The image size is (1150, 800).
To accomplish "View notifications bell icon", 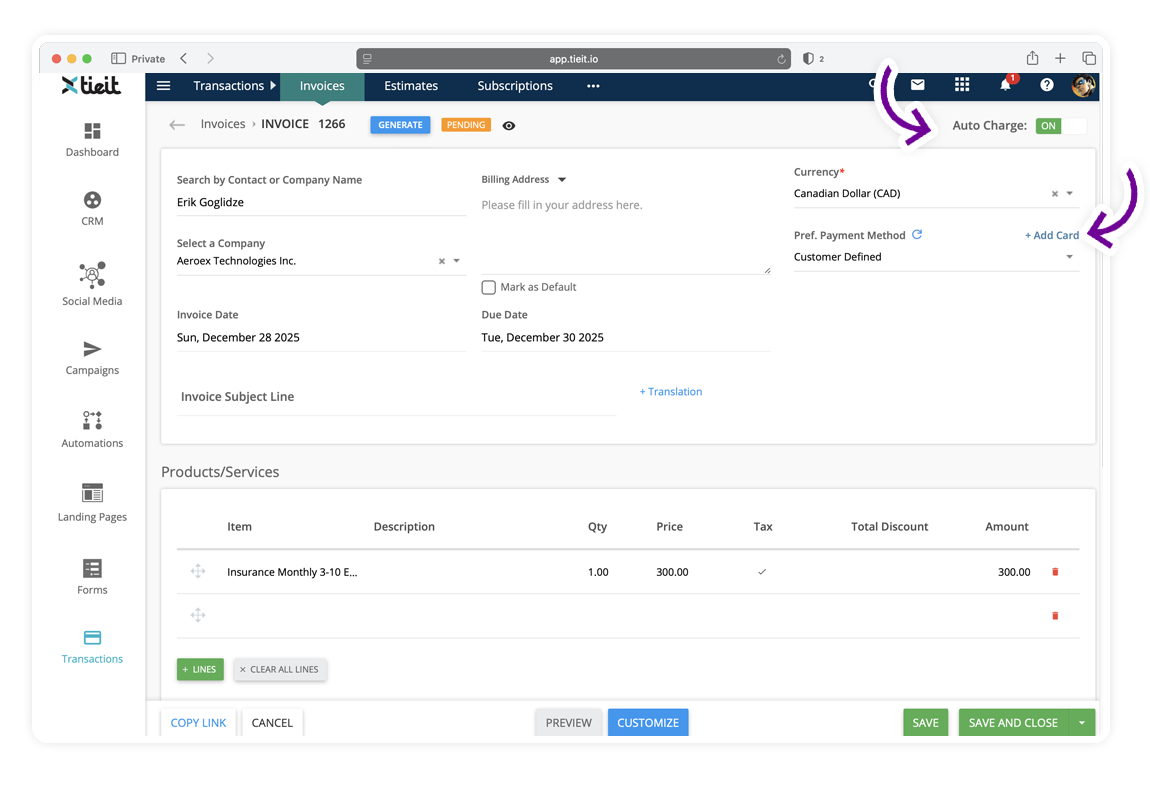I will click(1006, 85).
